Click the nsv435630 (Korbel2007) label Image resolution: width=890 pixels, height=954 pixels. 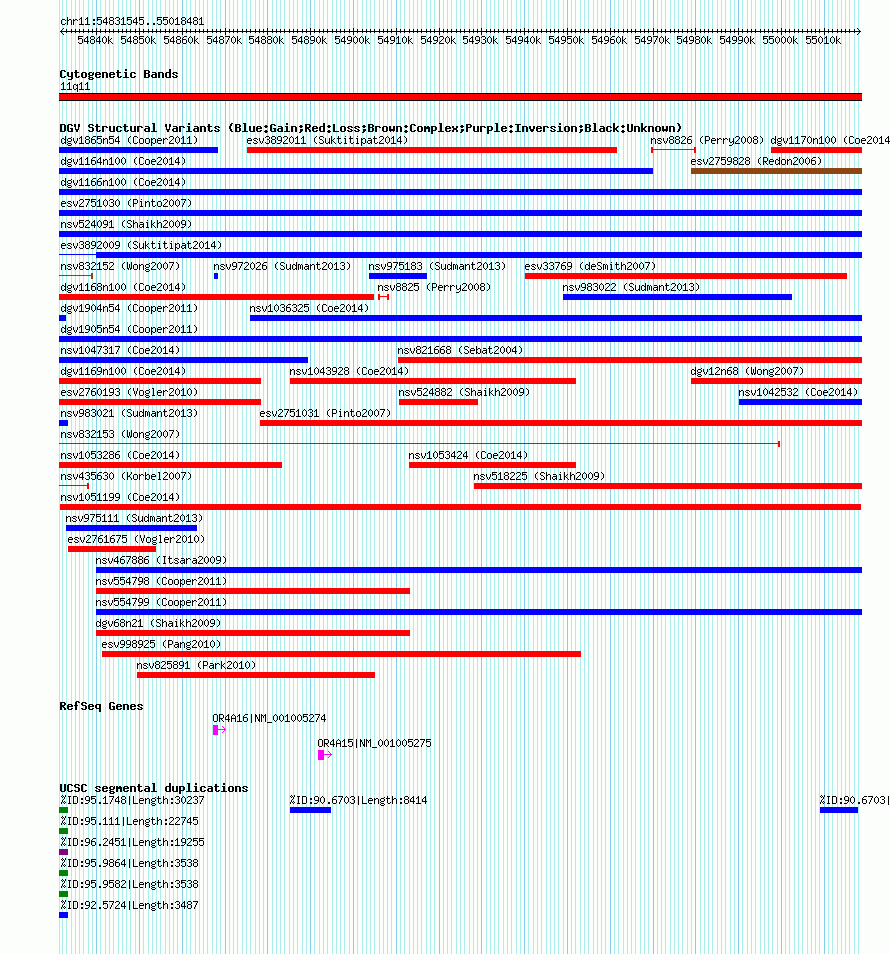click(126, 476)
